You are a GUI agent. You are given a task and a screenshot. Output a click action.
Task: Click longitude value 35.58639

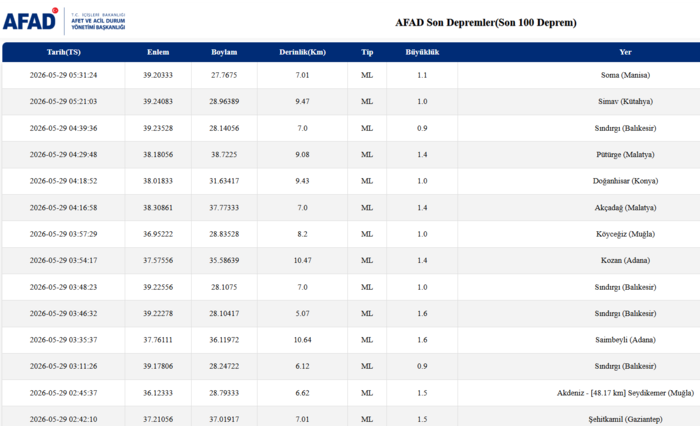click(x=224, y=260)
